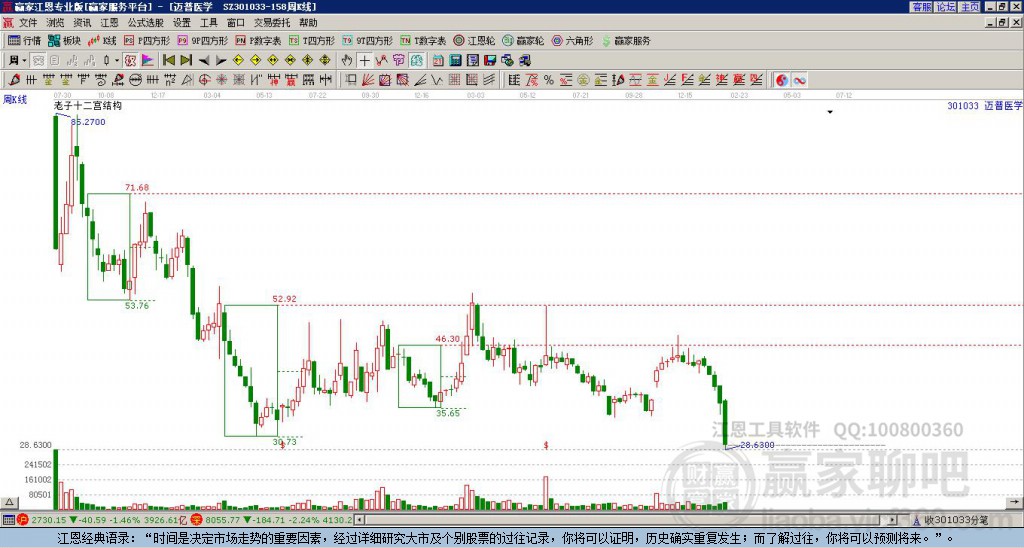Click the floppy disk save icon
1024x548 pixels.
click(x=490, y=61)
